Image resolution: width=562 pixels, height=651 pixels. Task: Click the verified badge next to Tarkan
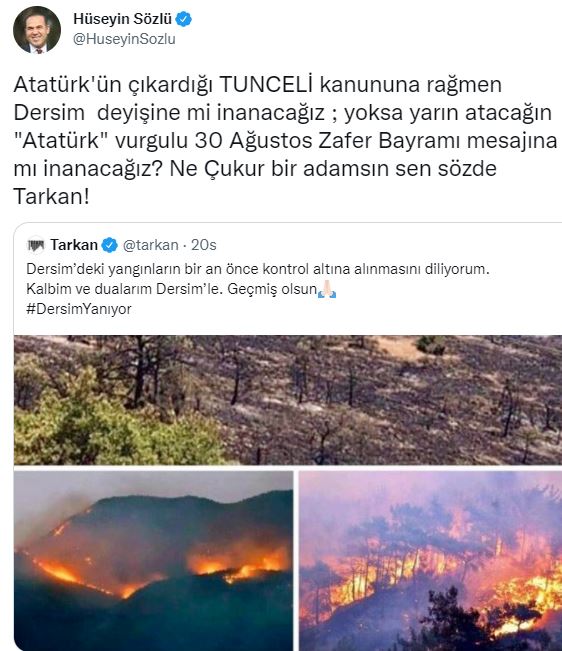110,245
